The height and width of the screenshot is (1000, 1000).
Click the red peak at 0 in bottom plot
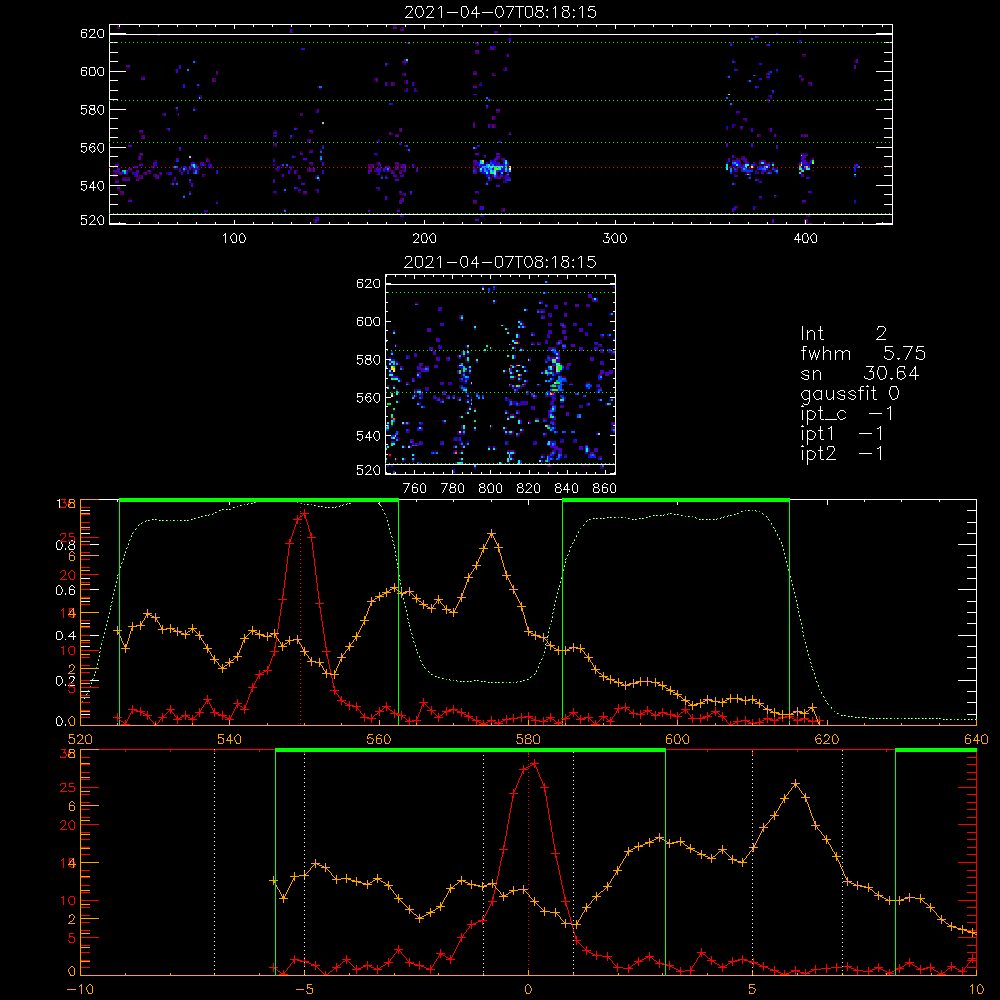point(534,763)
